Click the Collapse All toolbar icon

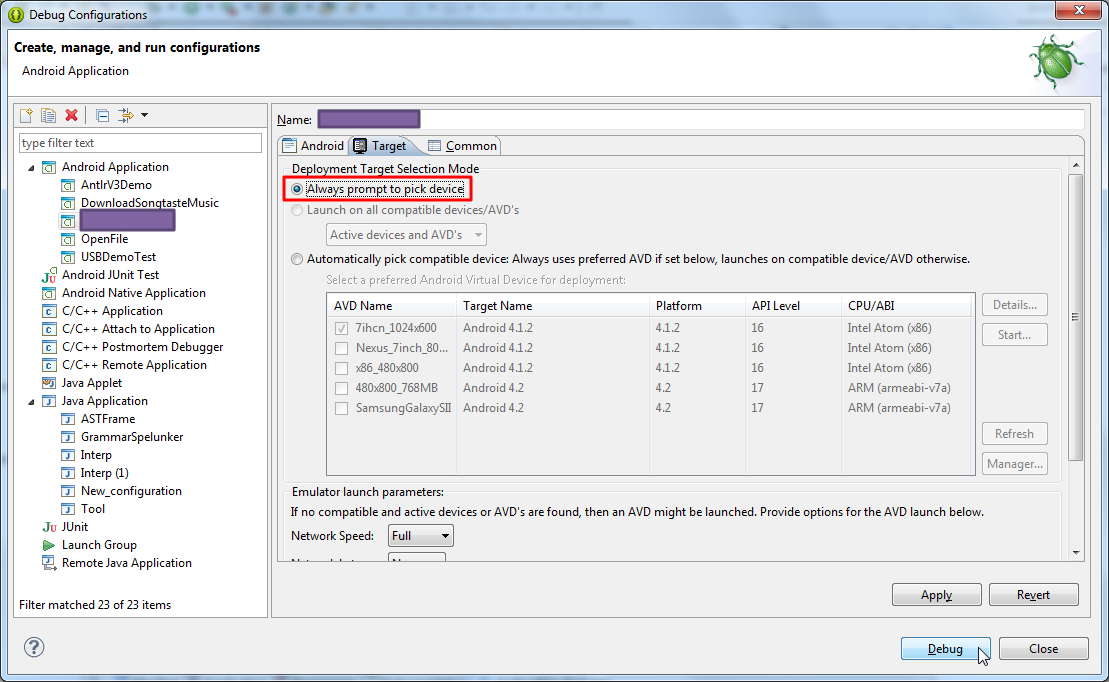click(x=103, y=115)
